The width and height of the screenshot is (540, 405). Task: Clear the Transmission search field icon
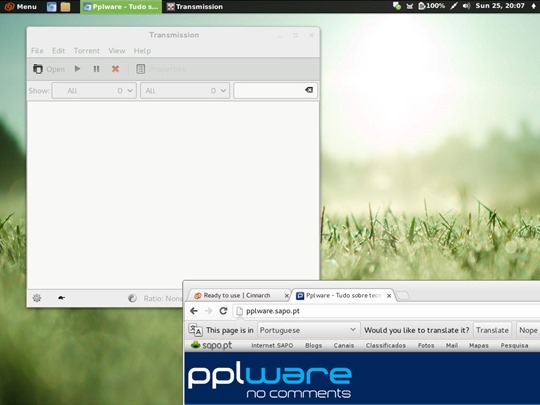(x=309, y=90)
